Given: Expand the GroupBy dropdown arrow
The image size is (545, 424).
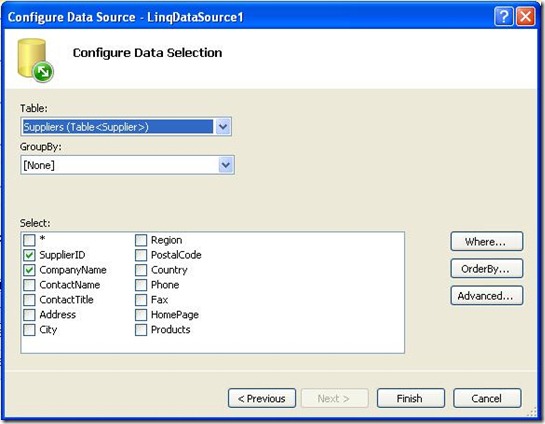Looking at the screenshot, I should [226, 165].
